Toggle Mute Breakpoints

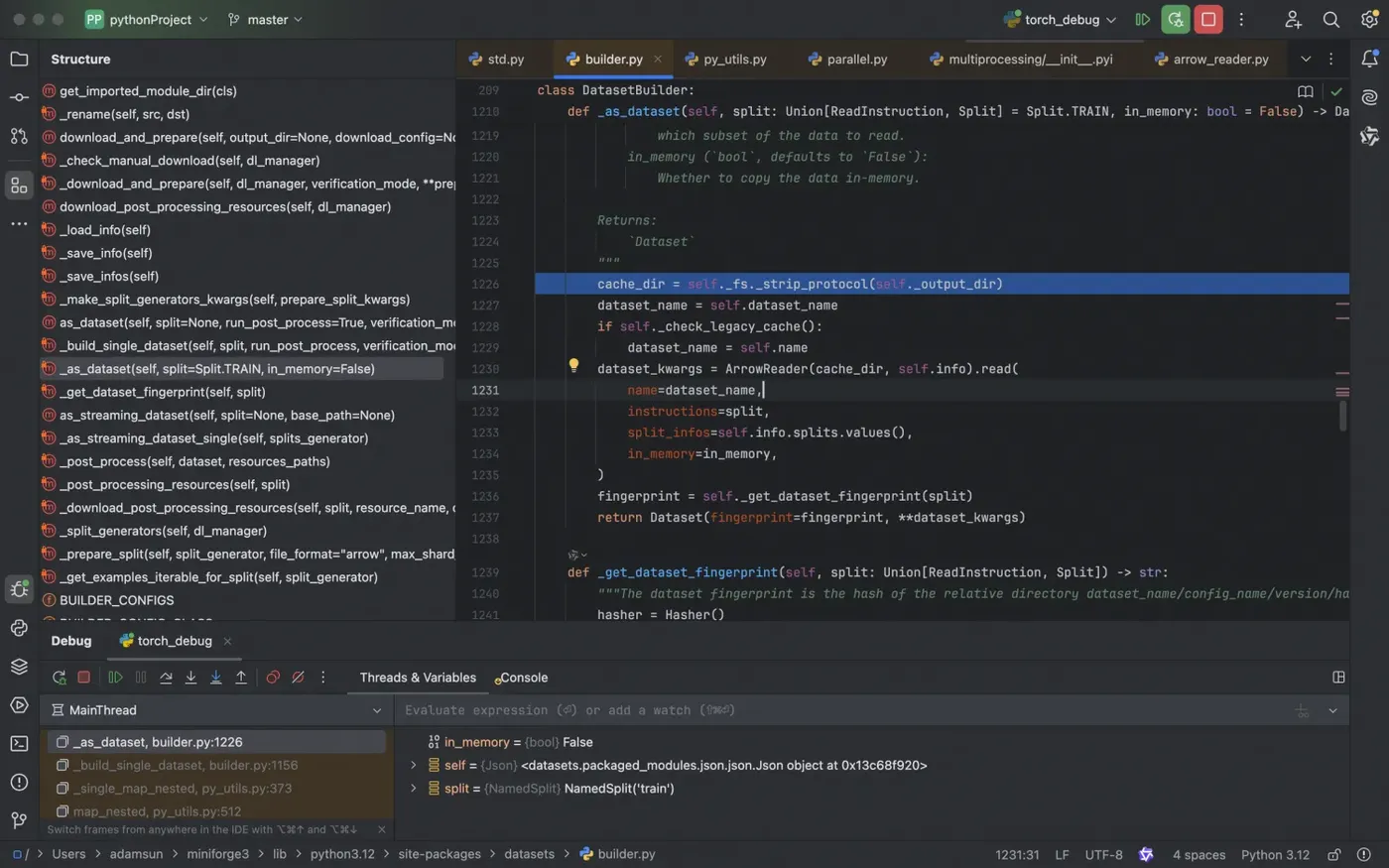click(x=298, y=678)
